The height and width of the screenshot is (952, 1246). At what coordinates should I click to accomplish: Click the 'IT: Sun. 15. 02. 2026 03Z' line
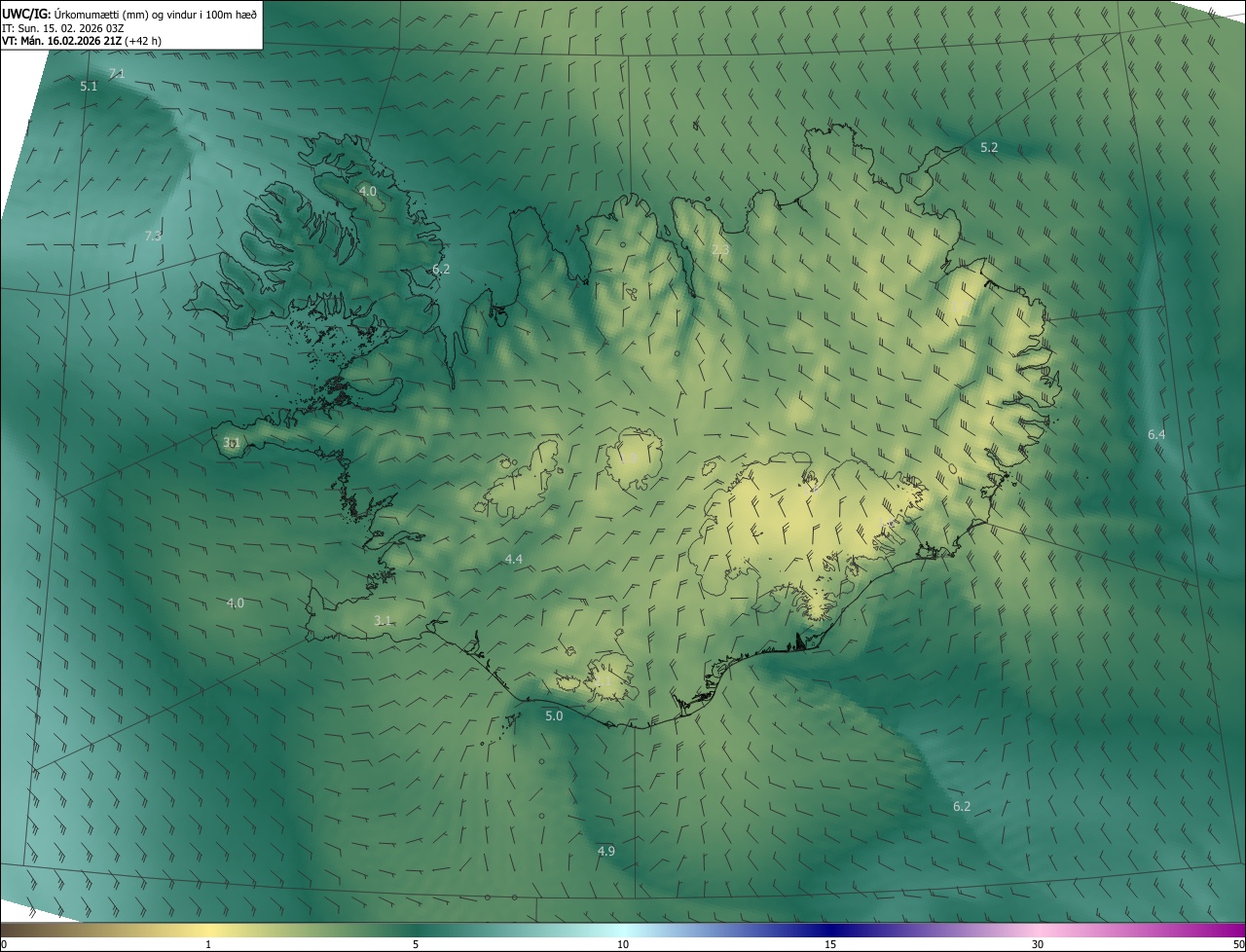62,28
